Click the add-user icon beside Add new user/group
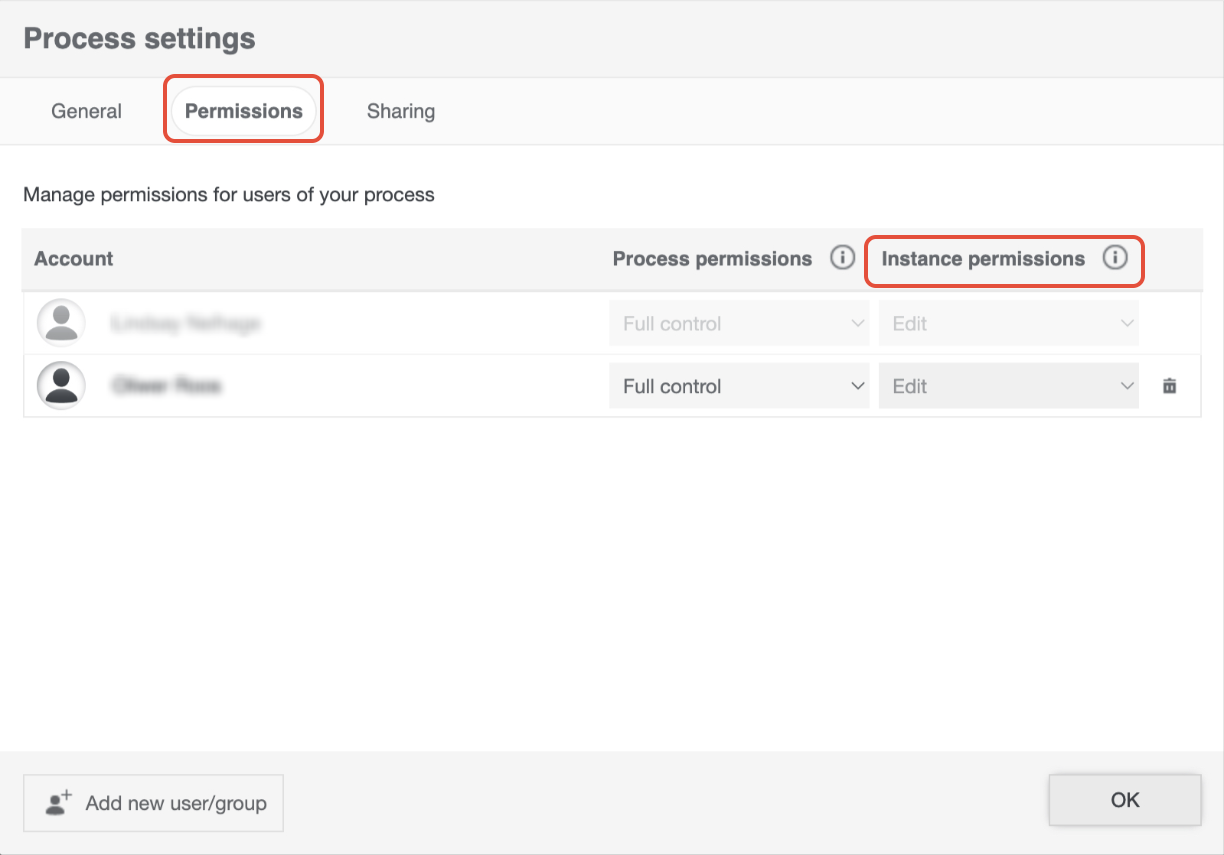The width and height of the screenshot is (1224, 855). click(60, 803)
